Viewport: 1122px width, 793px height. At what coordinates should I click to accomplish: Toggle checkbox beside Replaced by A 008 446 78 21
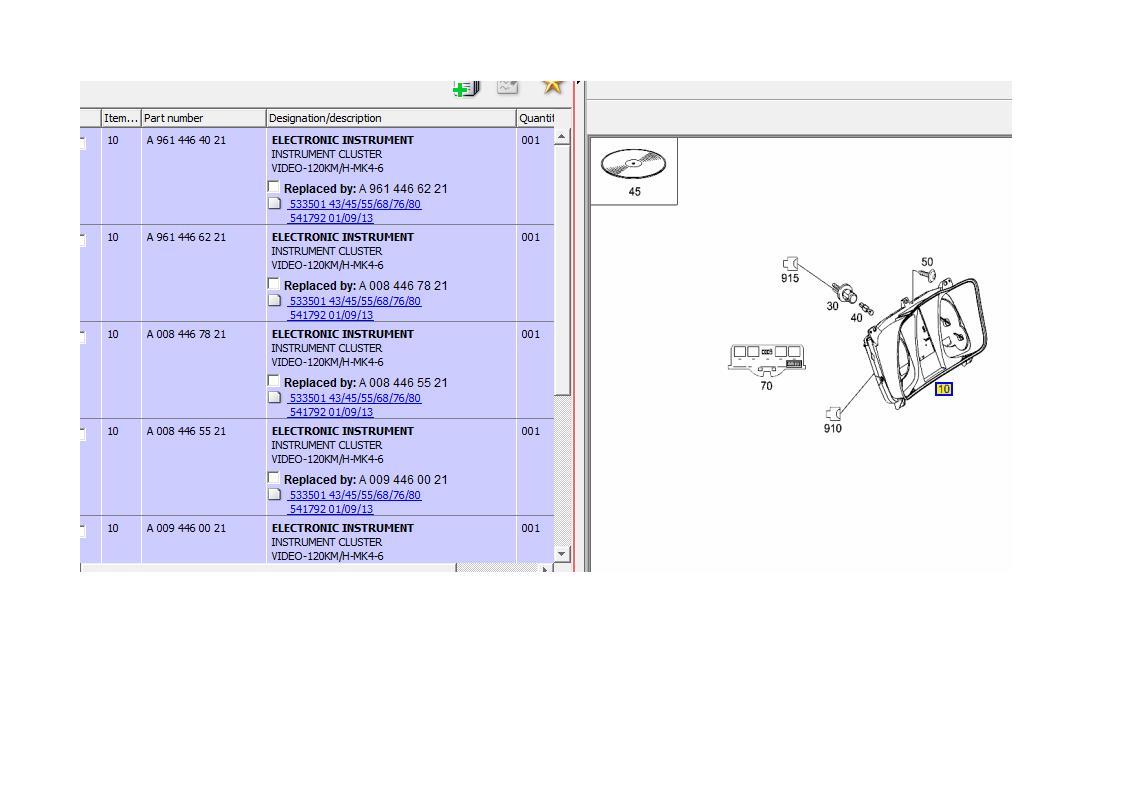274,284
